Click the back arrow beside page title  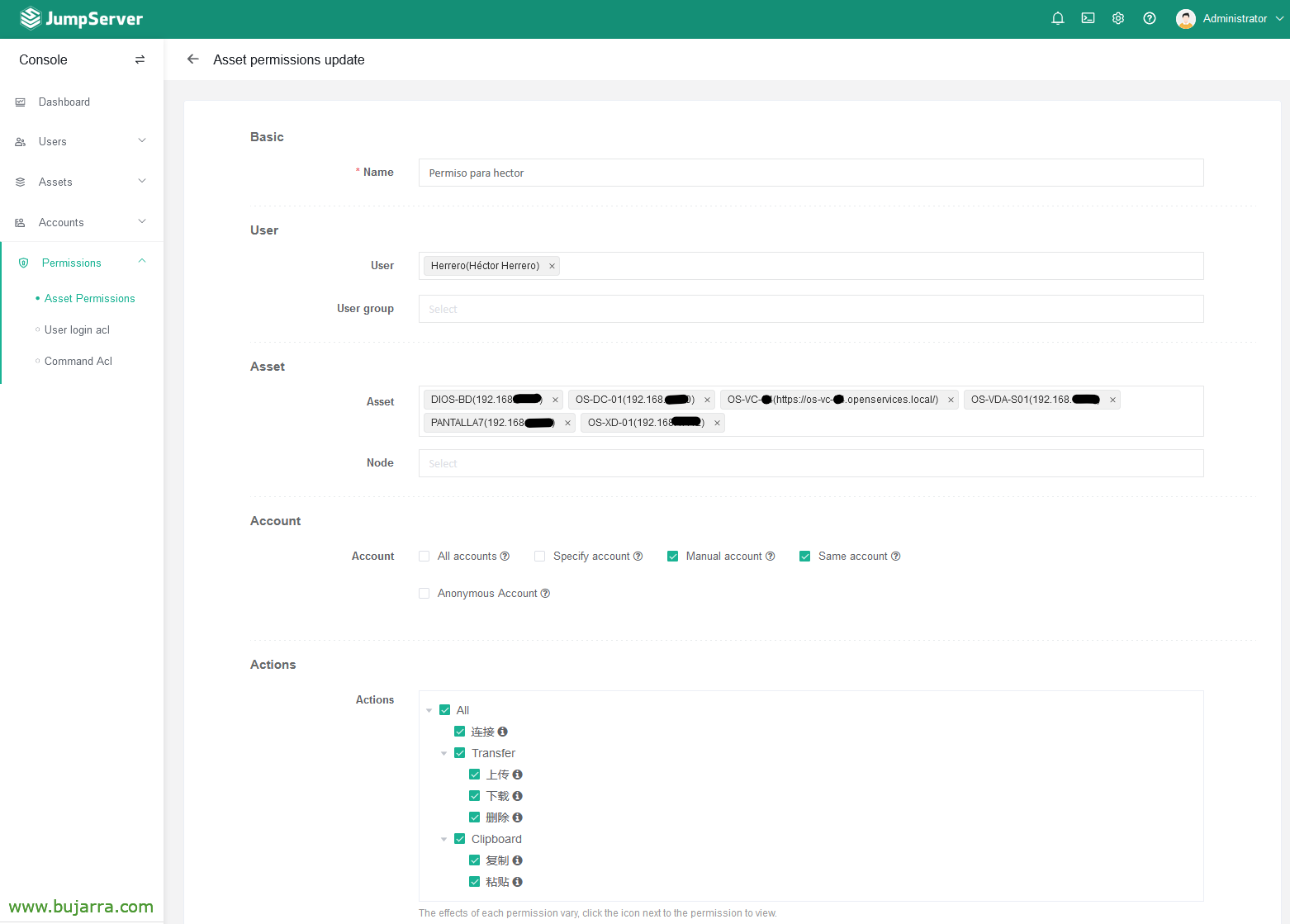(x=192, y=59)
